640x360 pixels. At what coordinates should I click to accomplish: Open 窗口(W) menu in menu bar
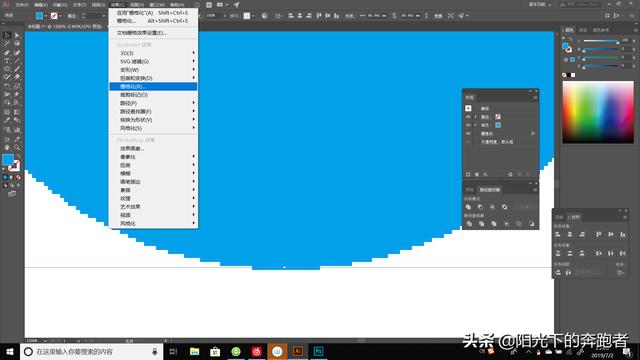(157, 5)
